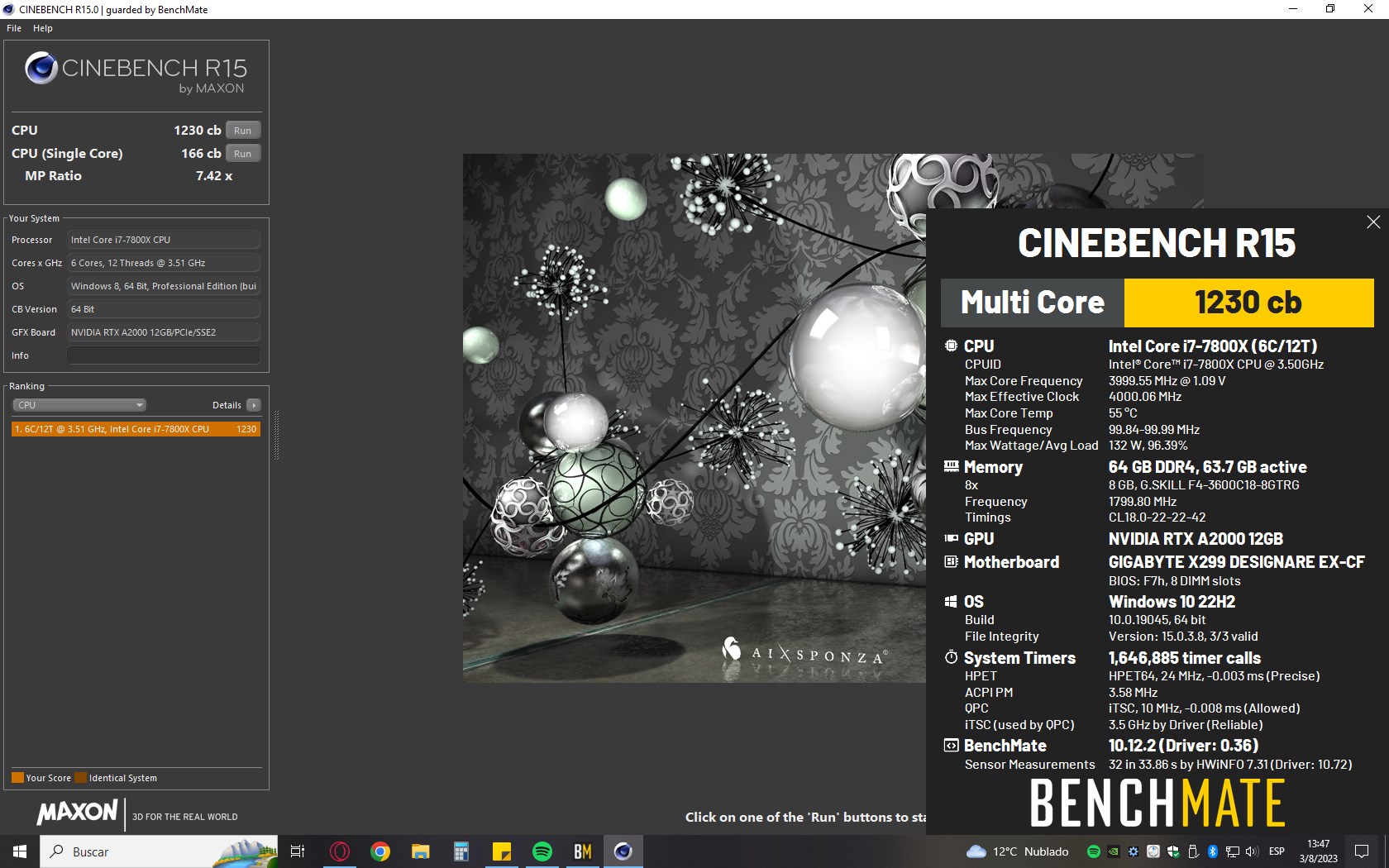Open Task View from the taskbar

tap(298, 851)
